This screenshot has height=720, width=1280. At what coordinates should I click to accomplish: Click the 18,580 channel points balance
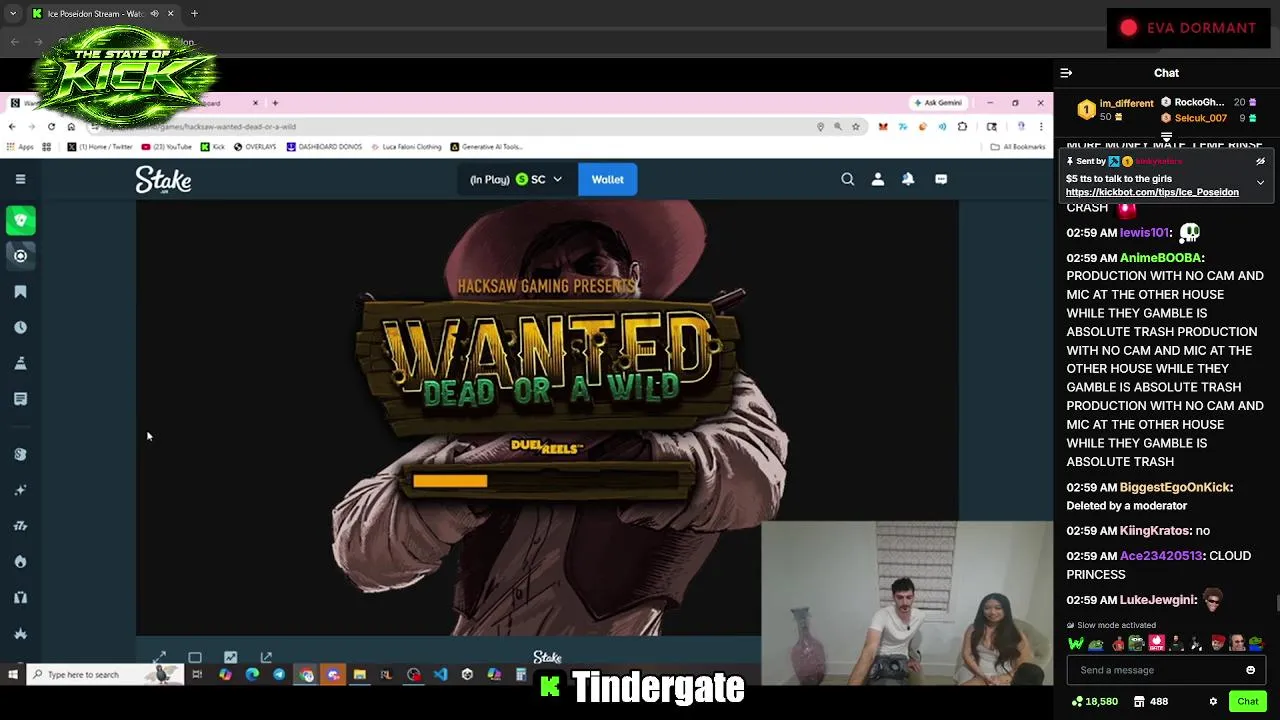1094,702
